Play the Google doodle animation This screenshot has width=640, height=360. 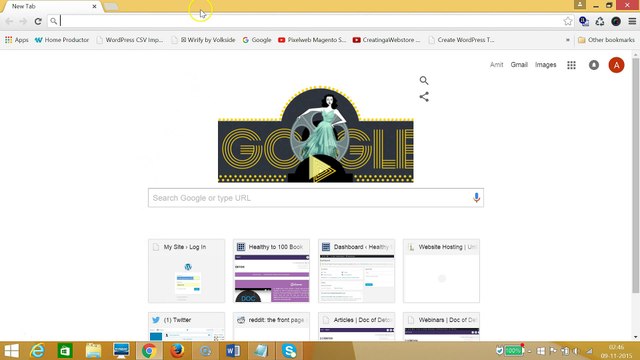(321, 169)
